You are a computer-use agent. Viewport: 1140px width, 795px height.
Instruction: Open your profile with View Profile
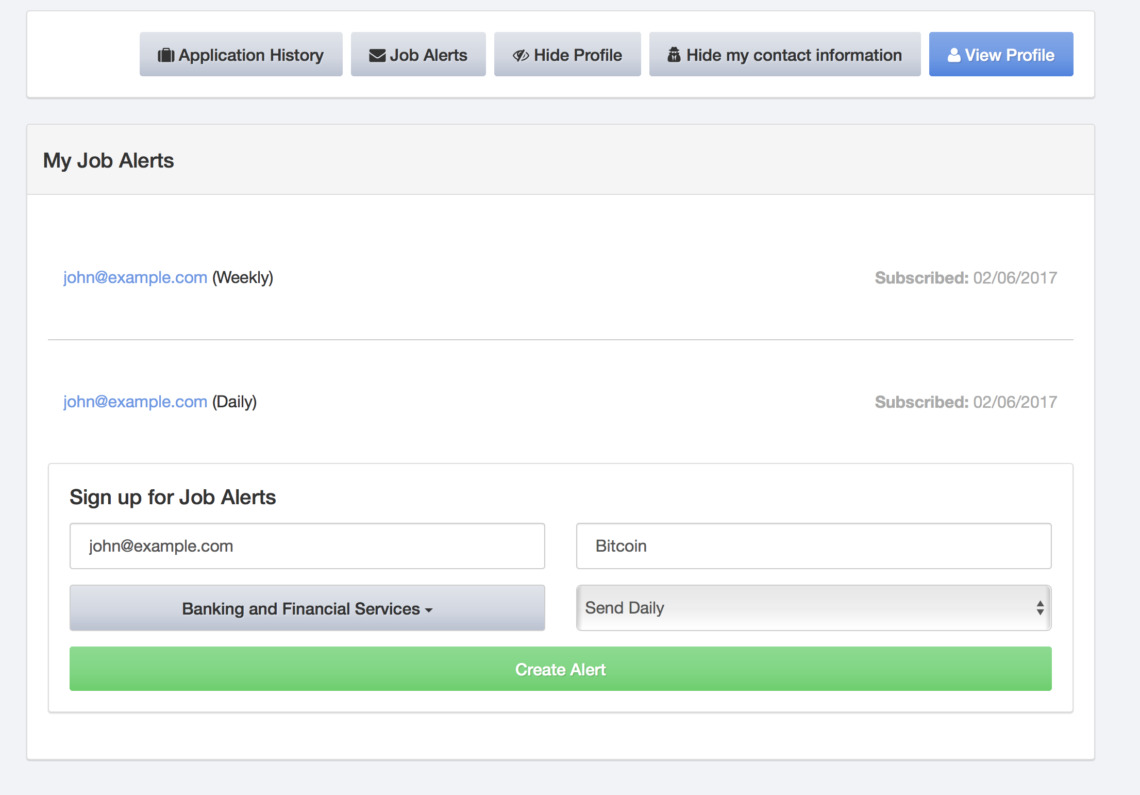click(1001, 54)
